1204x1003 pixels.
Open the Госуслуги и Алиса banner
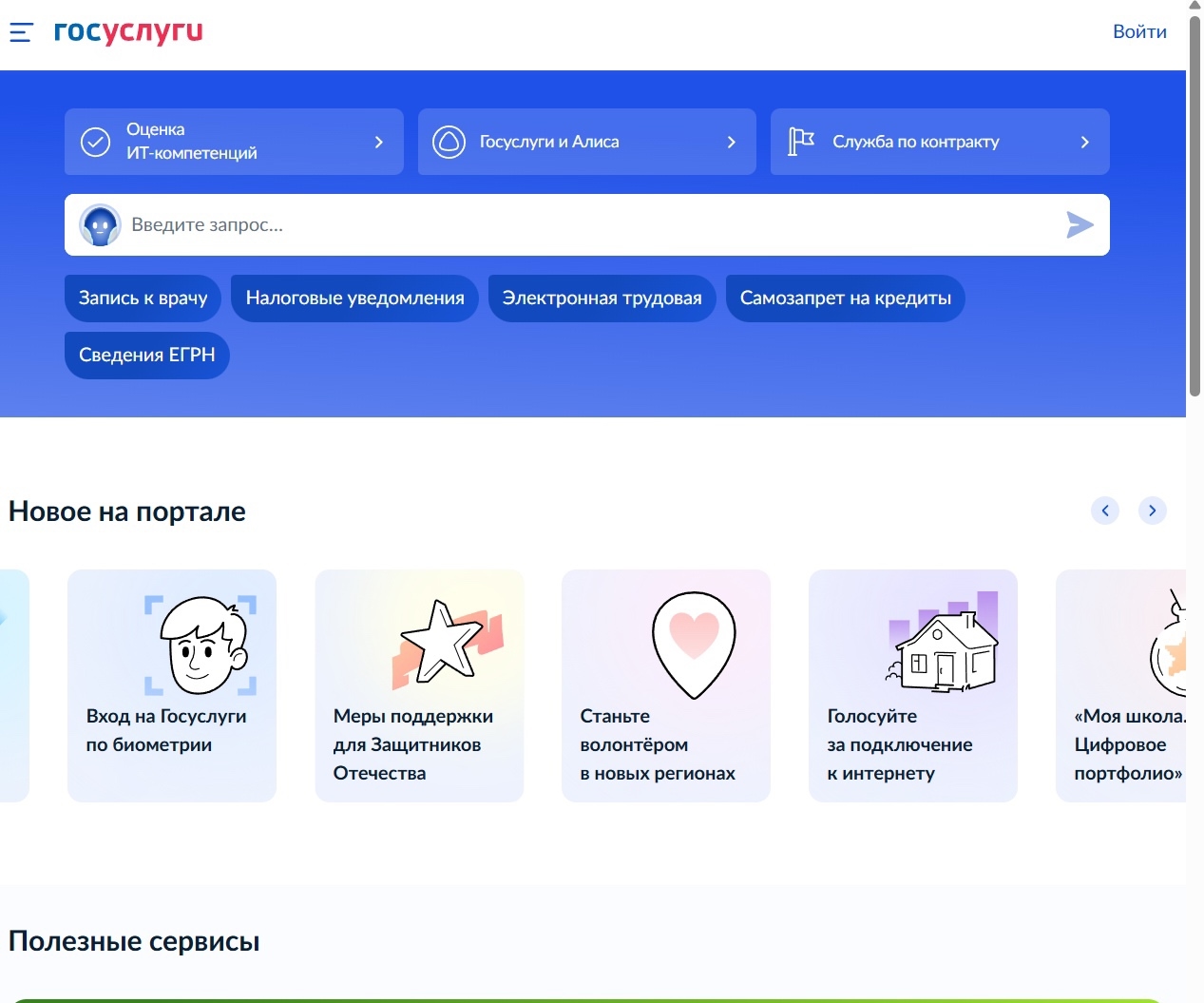point(587,142)
